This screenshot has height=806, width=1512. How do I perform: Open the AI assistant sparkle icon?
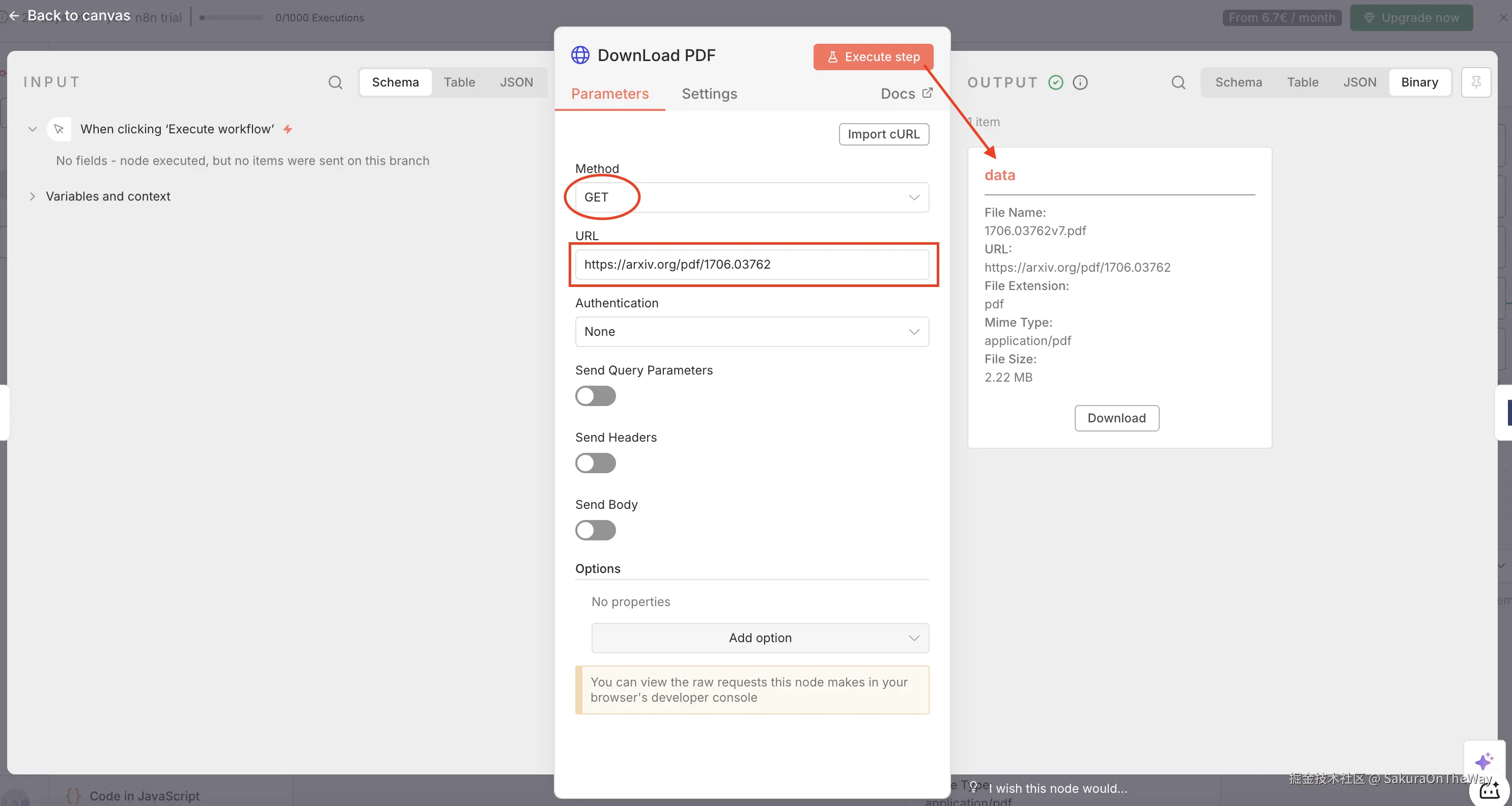click(x=1483, y=761)
